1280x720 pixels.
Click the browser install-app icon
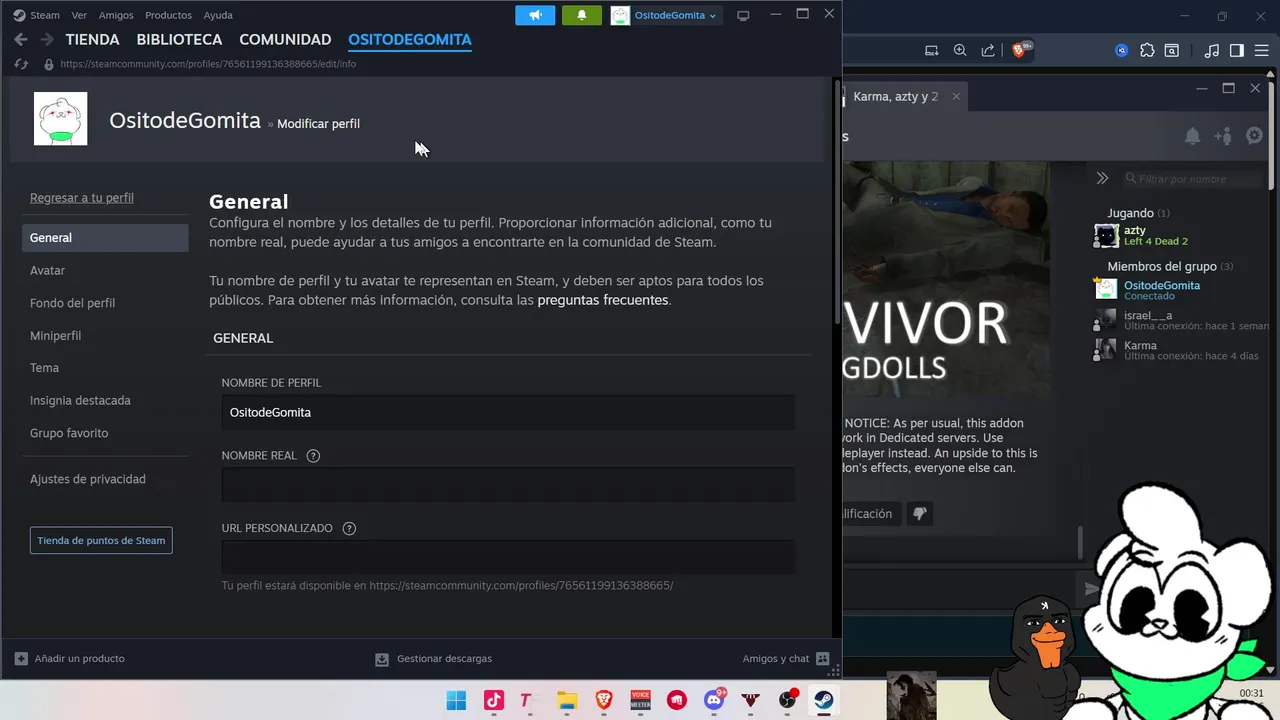tap(932, 51)
